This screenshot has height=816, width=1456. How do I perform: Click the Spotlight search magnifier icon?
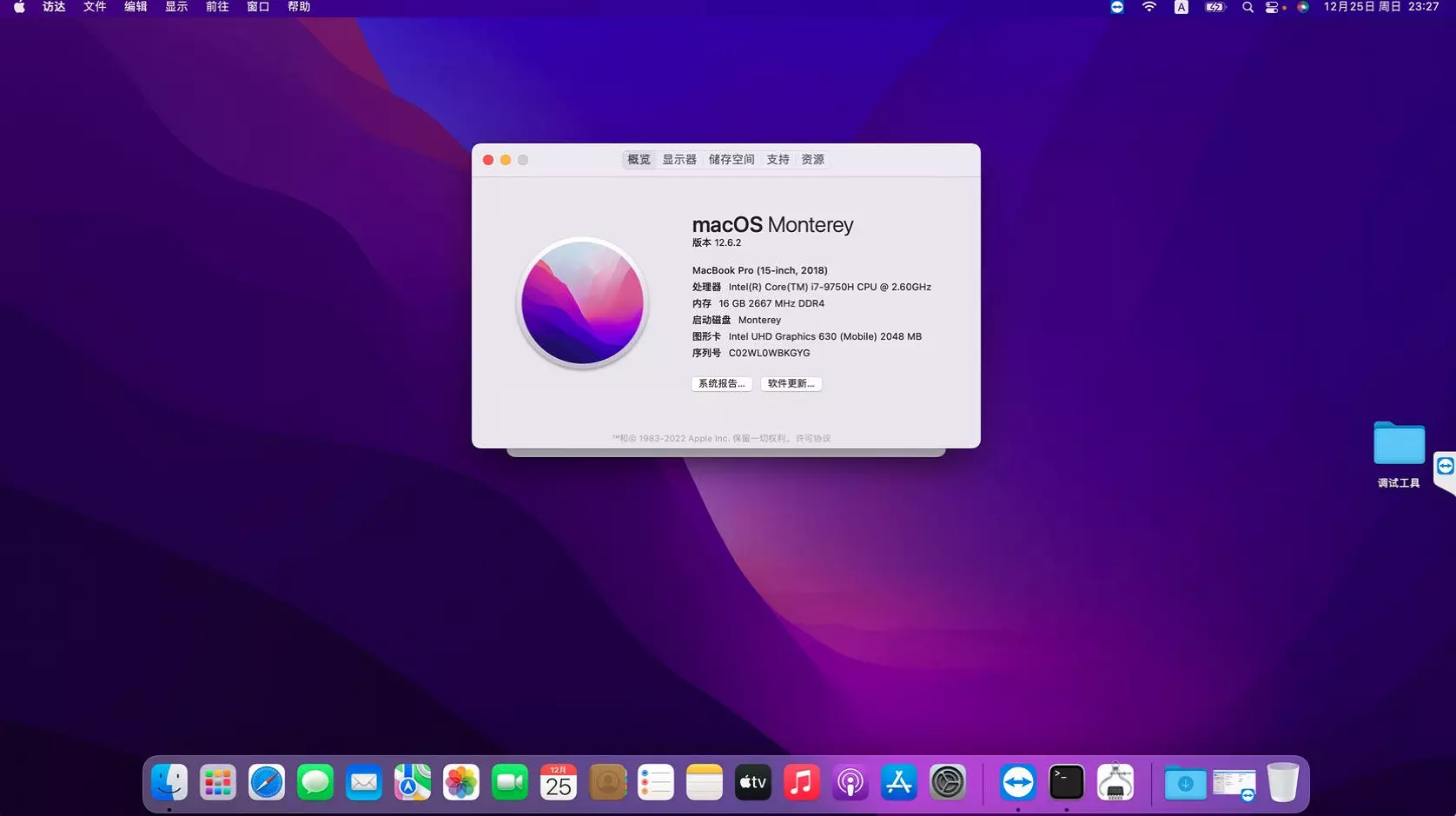pyautogui.click(x=1248, y=7)
